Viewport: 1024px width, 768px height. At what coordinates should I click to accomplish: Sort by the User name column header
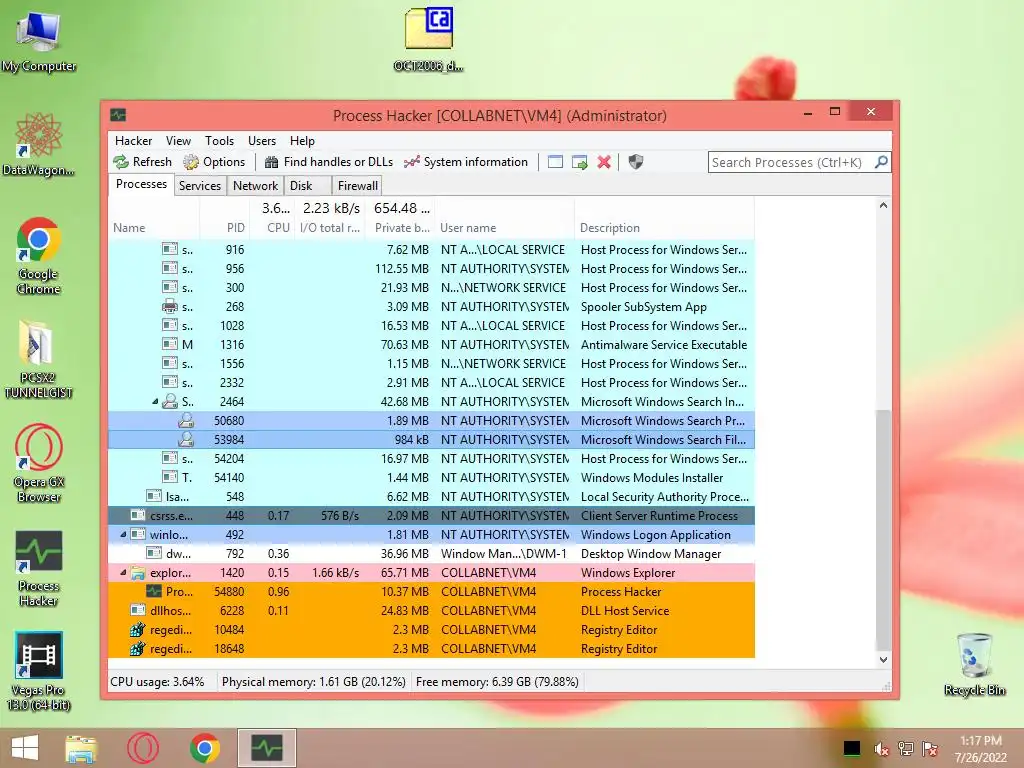(x=505, y=228)
